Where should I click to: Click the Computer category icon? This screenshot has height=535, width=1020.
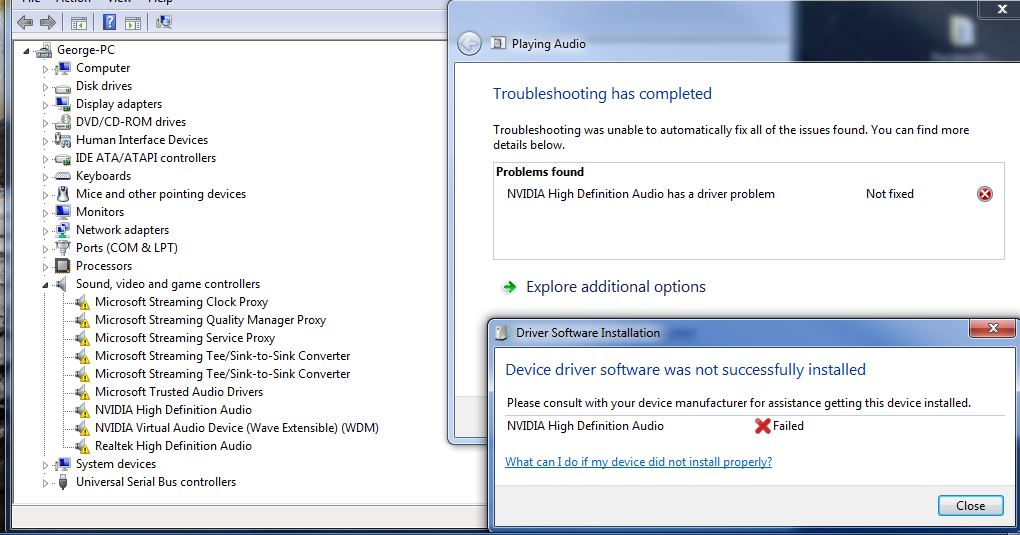pyautogui.click(x=63, y=68)
